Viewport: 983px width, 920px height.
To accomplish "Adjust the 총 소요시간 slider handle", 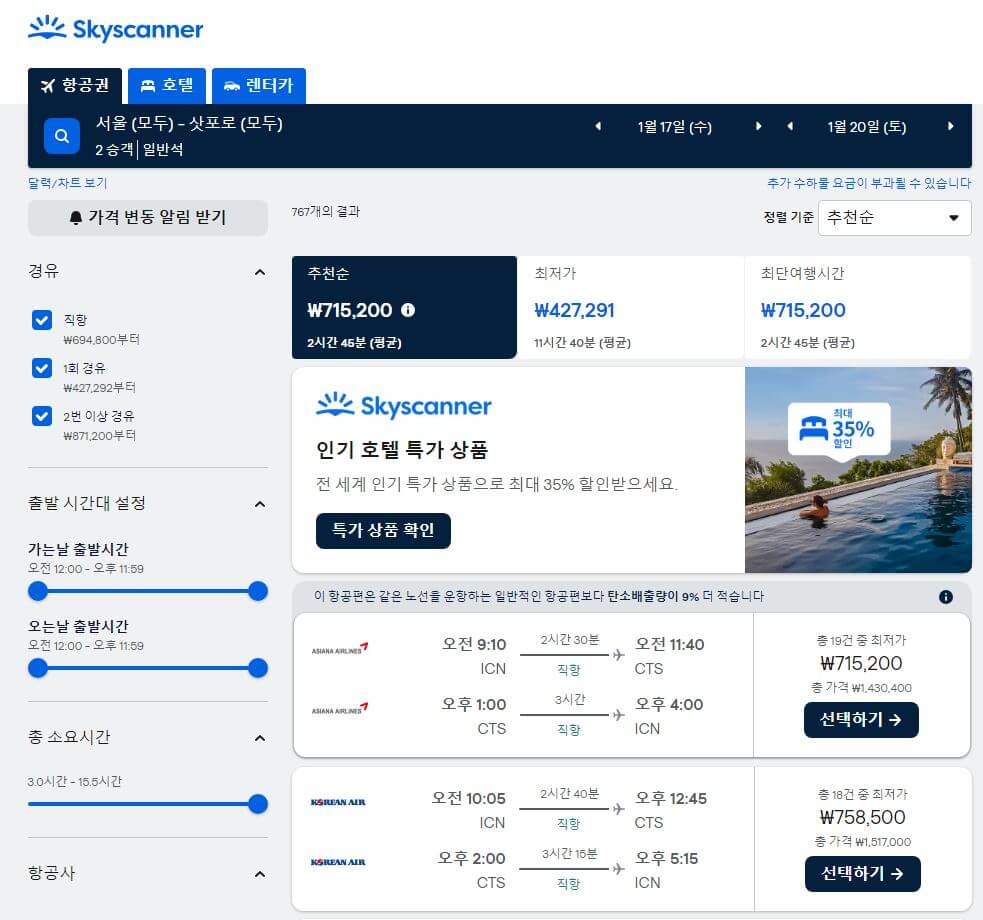I will click(257, 804).
